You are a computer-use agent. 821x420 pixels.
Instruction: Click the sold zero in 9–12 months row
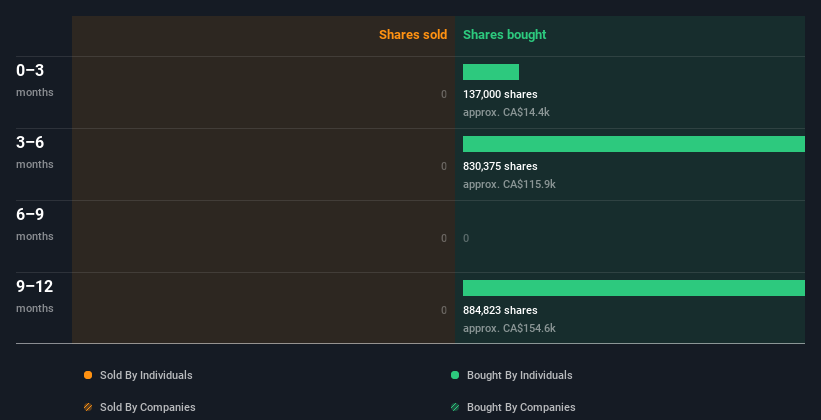[x=444, y=310]
